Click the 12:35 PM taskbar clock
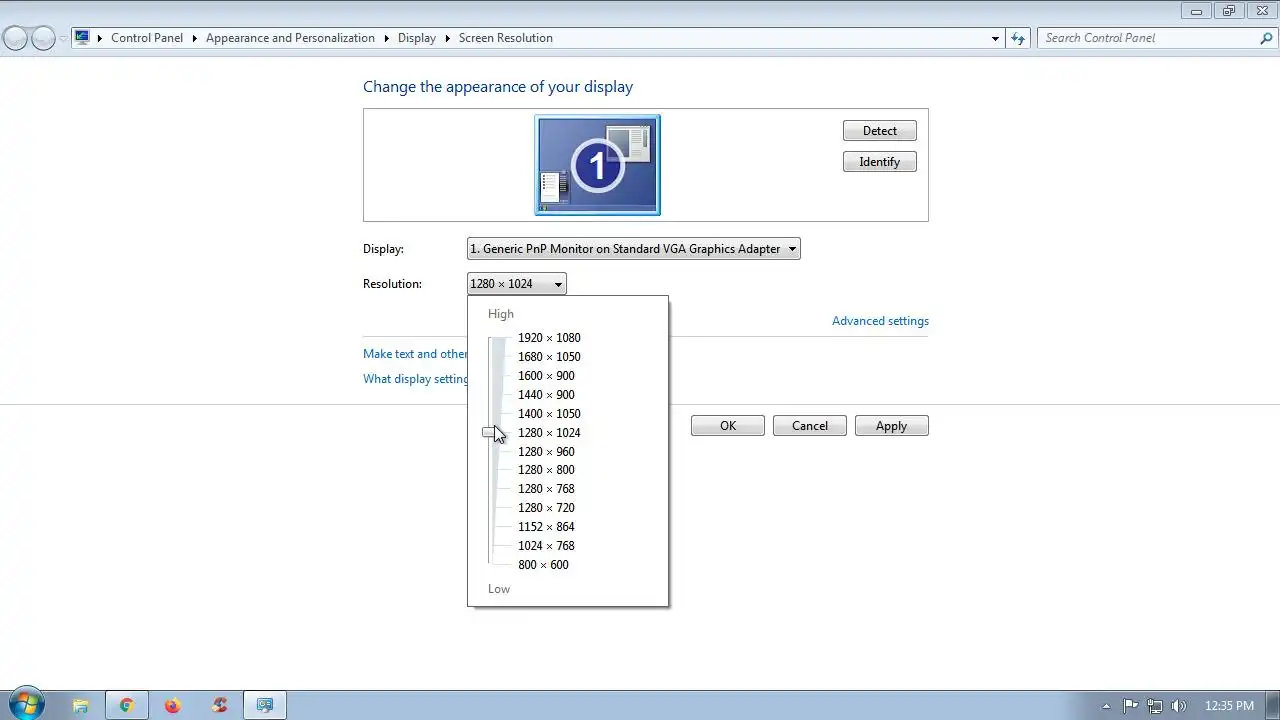This screenshot has height=720, width=1280. (1229, 706)
